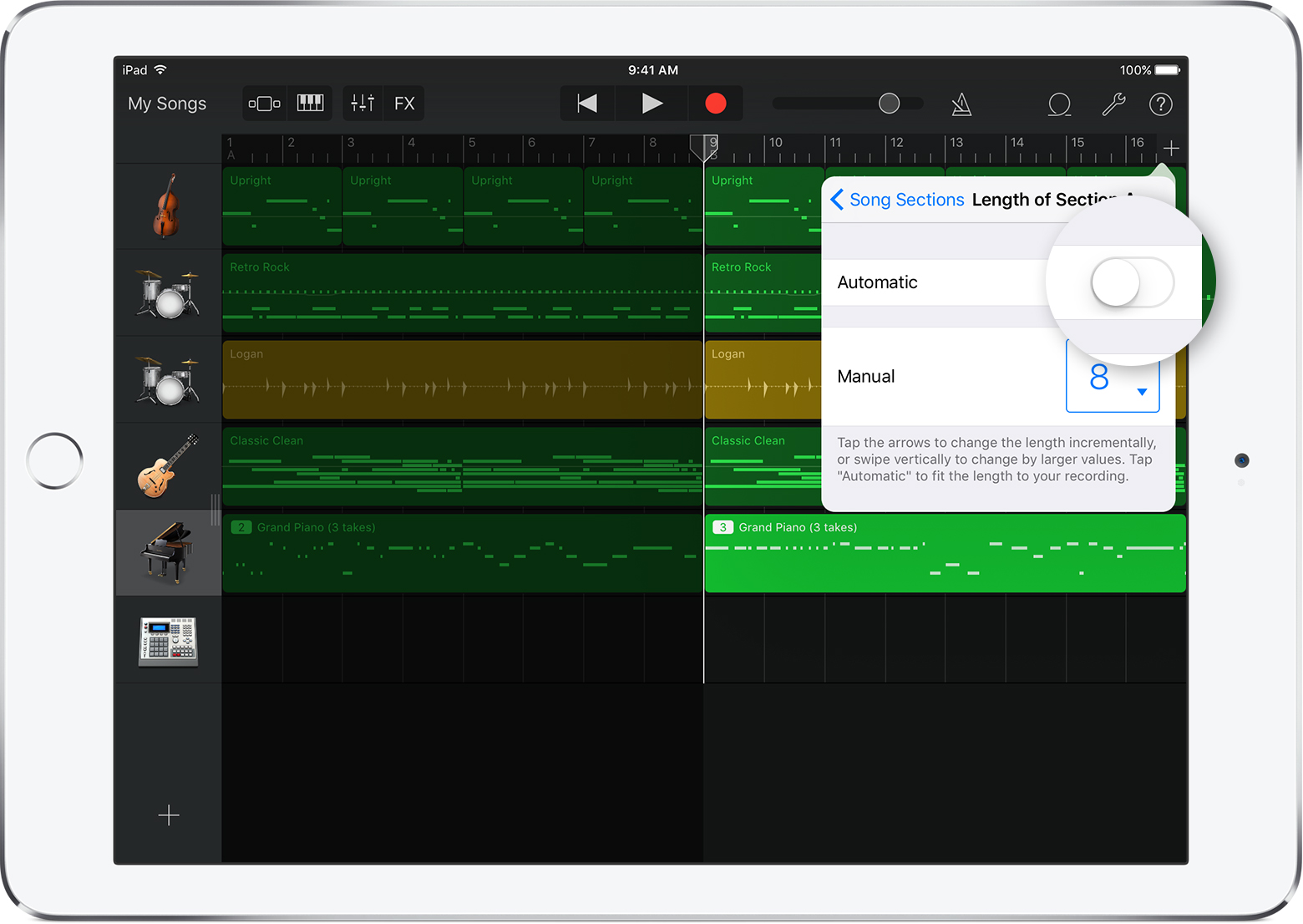Tap the battery indicator in status bar
Screen dimensions: 1303x924
[1168, 70]
